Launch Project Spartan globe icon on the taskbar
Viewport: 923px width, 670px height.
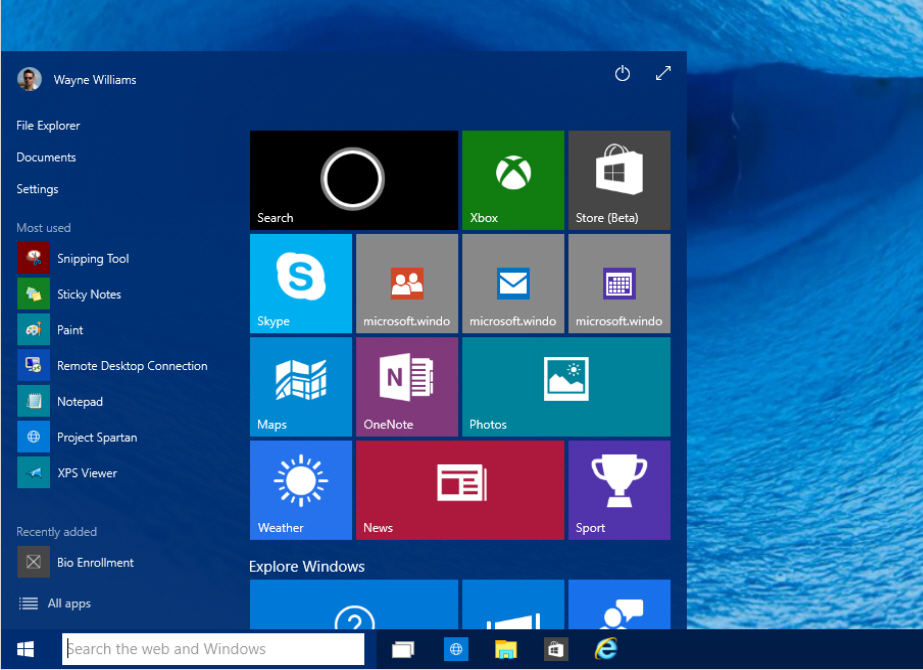(x=456, y=649)
